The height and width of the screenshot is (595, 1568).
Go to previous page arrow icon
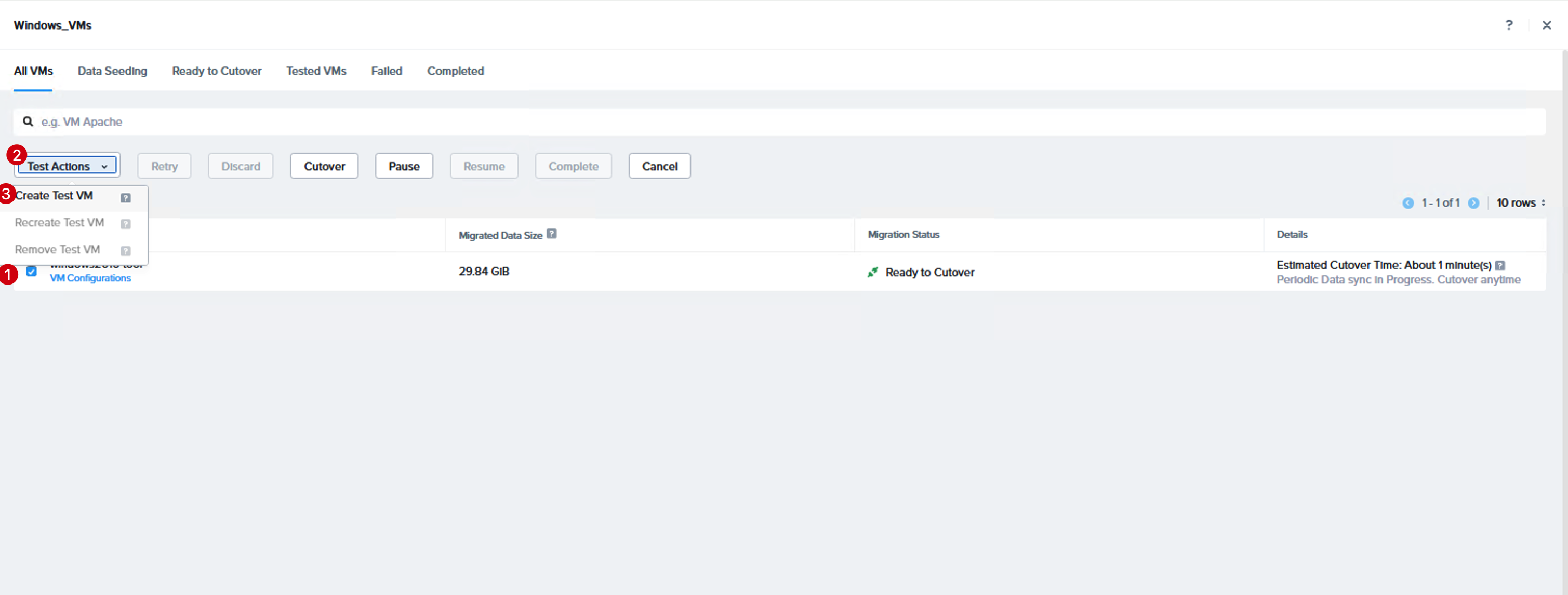coord(1408,203)
